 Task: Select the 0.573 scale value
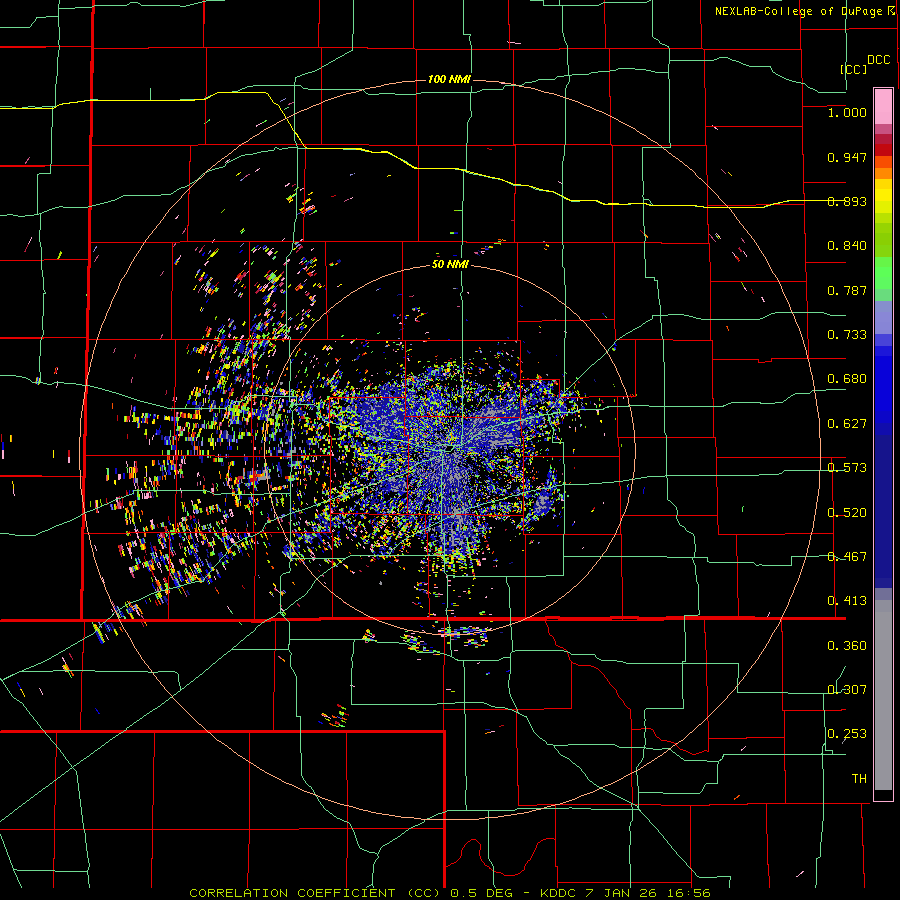coord(847,468)
